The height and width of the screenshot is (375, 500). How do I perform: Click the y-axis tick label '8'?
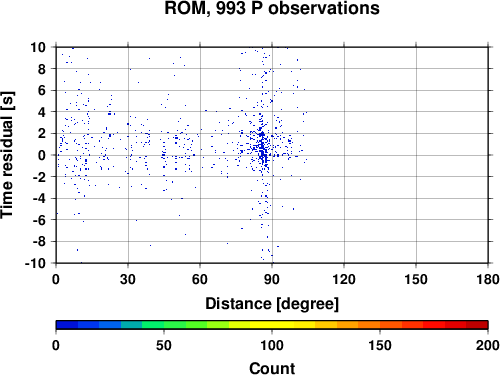[x=41, y=69]
